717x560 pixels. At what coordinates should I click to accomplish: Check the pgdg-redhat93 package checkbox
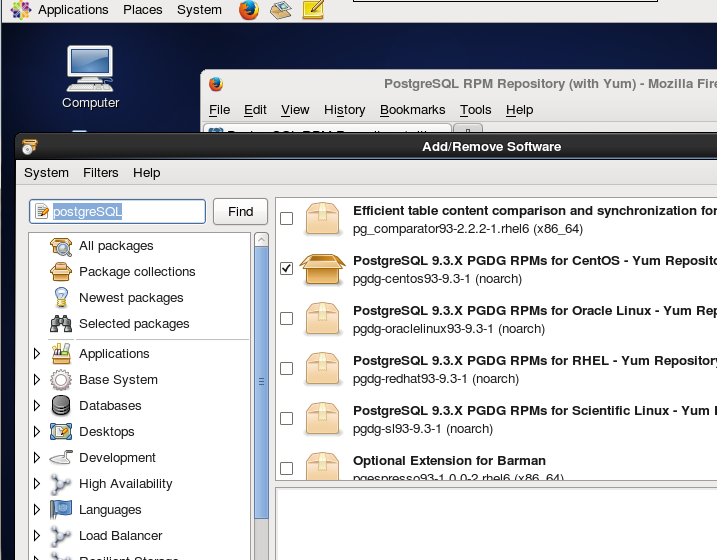pyautogui.click(x=287, y=368)
